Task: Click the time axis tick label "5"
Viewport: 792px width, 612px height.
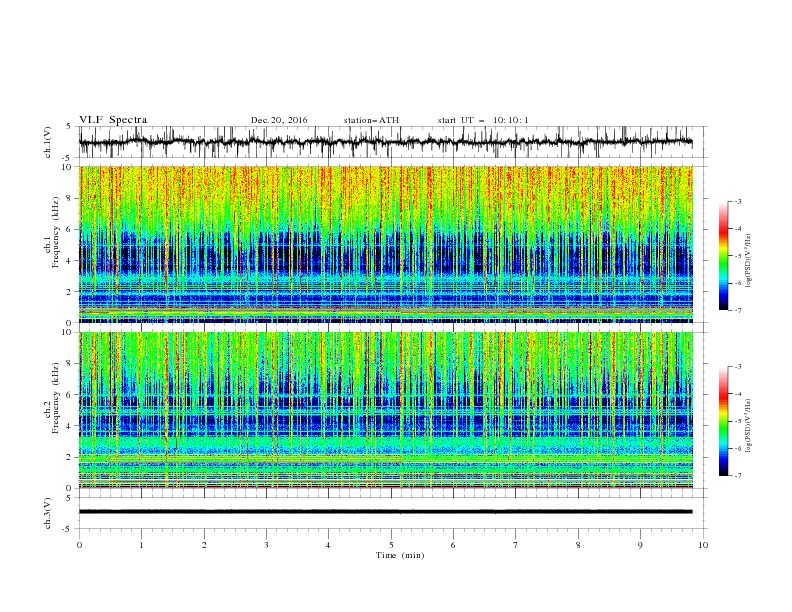Action: tap(391, 545)
